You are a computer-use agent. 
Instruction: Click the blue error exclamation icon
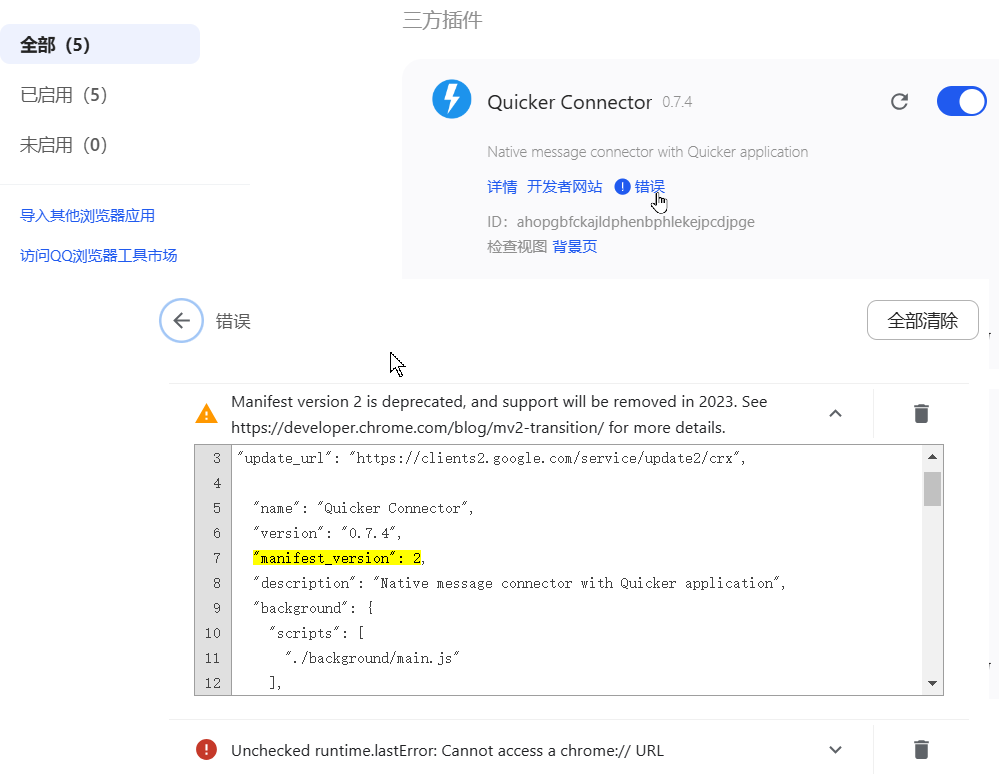[622, 187]
